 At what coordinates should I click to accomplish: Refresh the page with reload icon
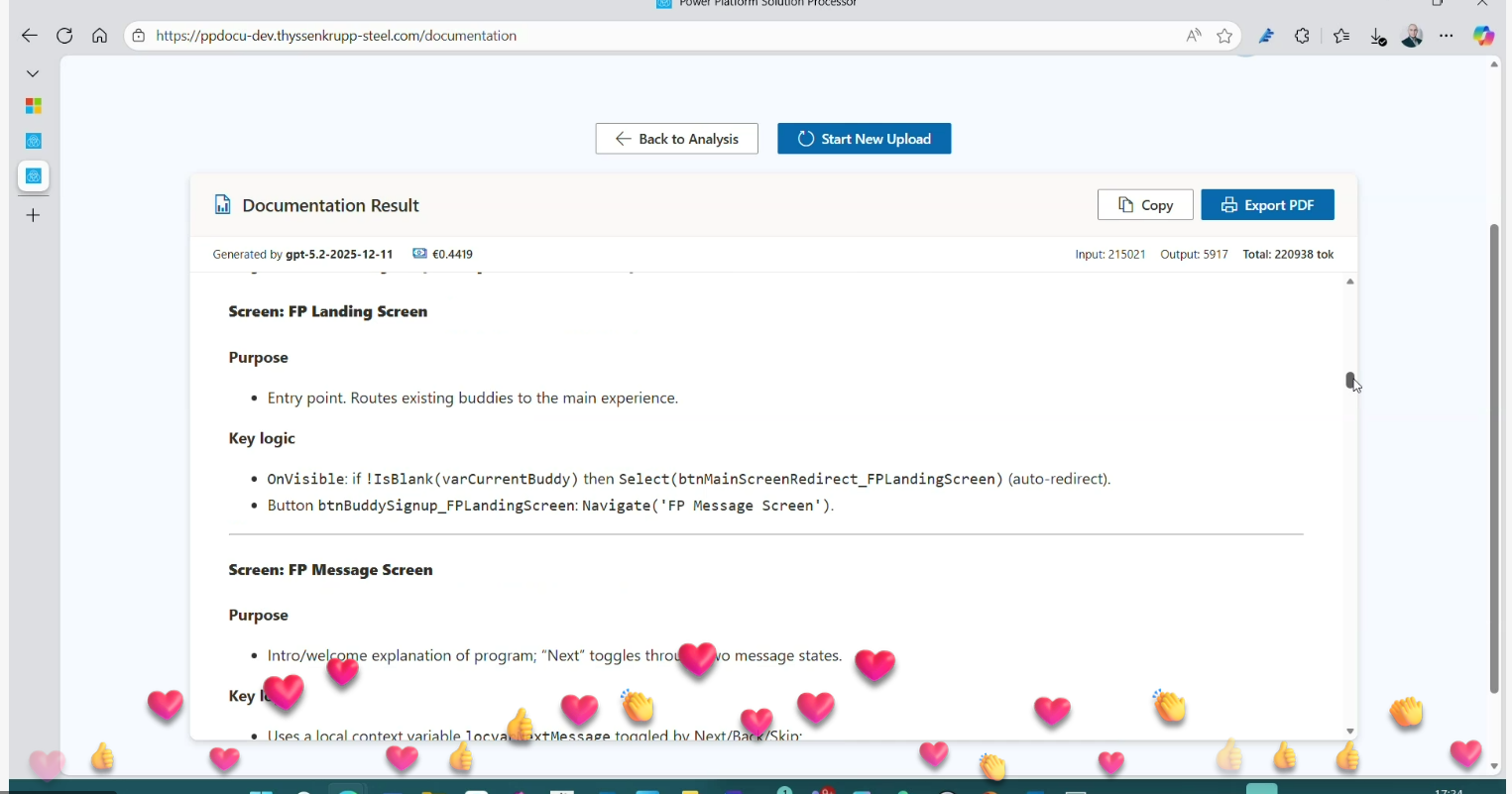(64, 36)
